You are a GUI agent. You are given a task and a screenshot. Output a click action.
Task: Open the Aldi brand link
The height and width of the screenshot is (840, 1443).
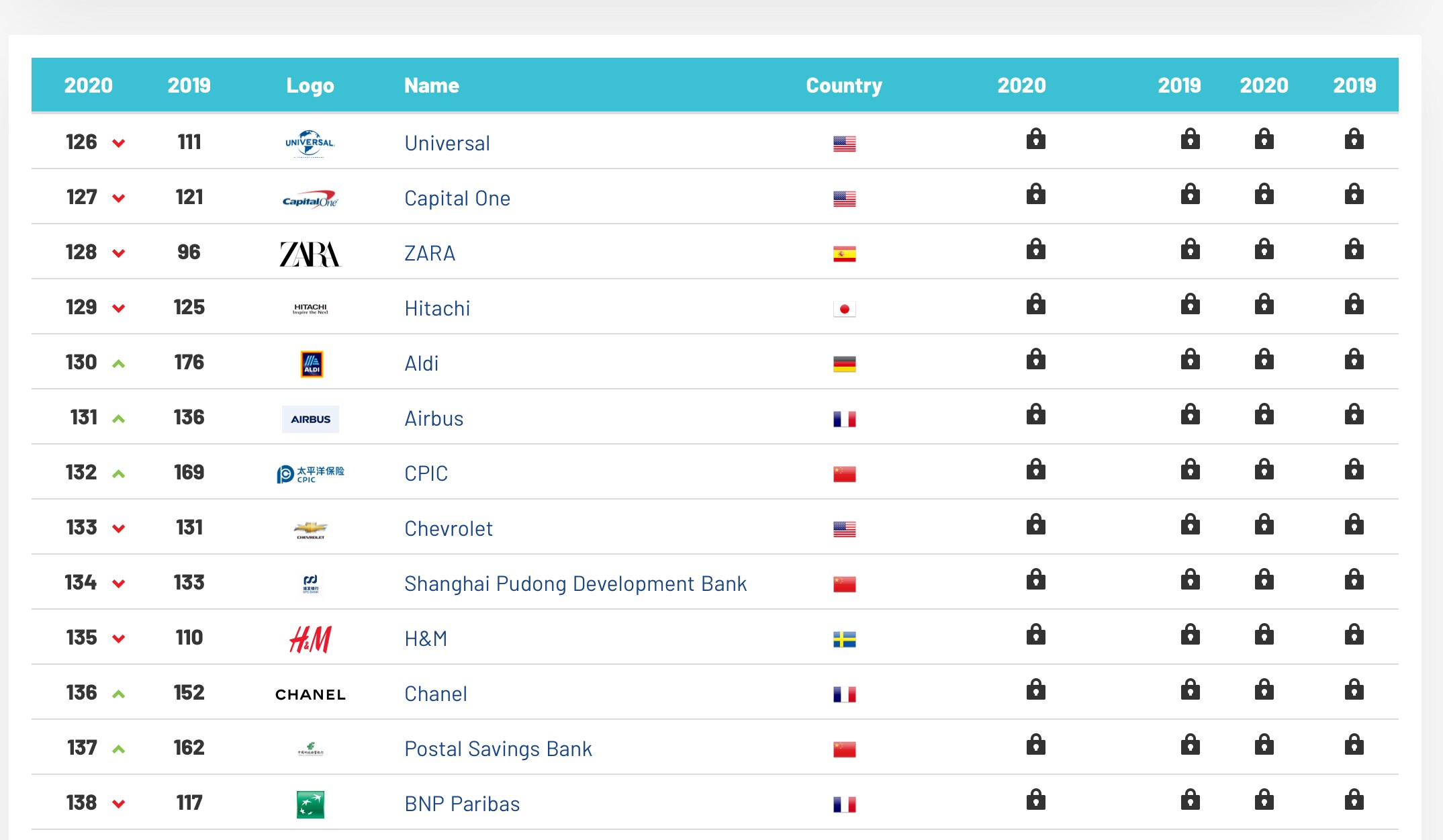point(422,363)
